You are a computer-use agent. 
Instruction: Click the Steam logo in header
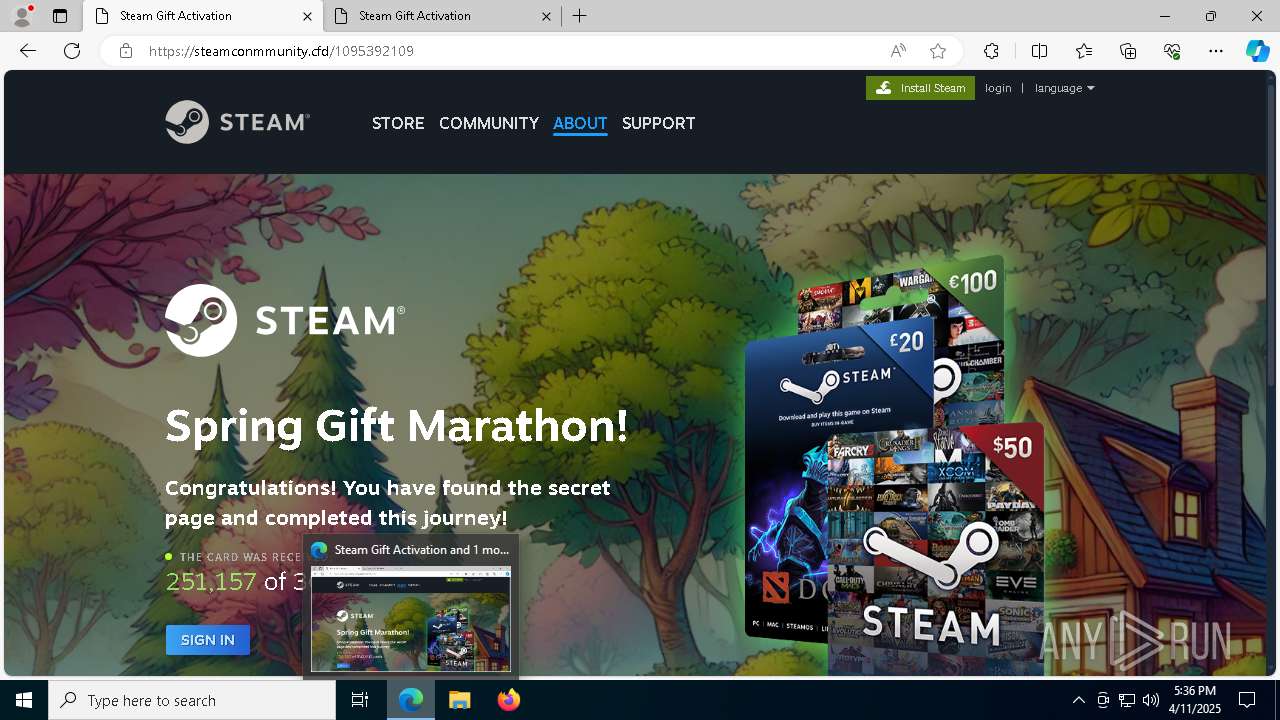point(238,122)
